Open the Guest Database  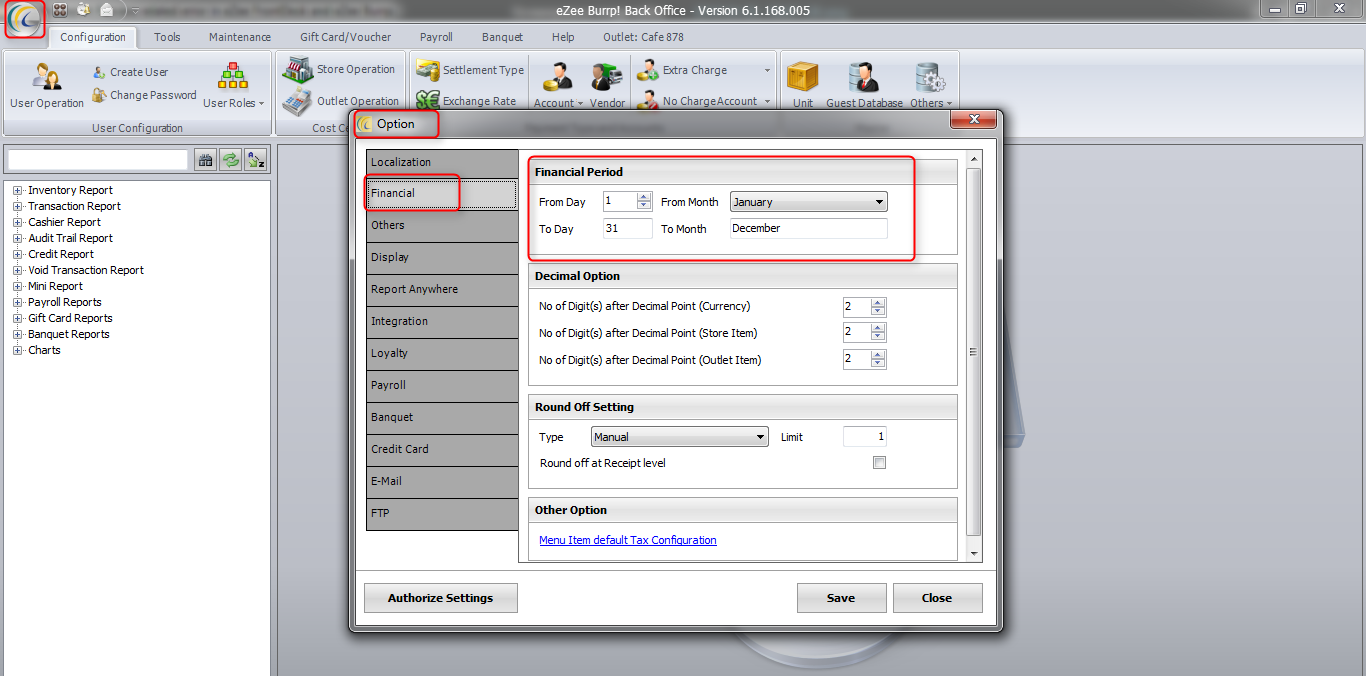864,86
